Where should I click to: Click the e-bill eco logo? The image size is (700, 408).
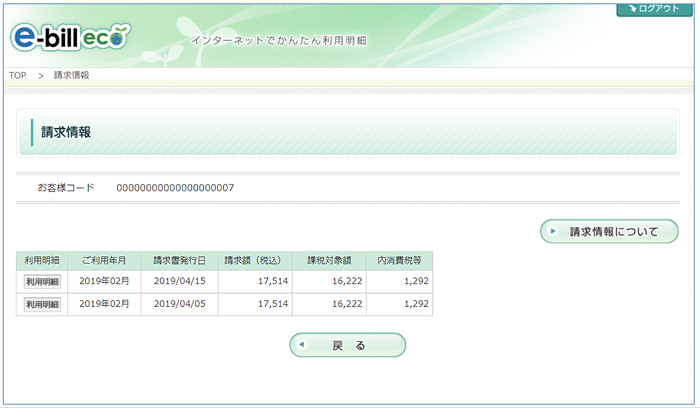coord(70,37)
